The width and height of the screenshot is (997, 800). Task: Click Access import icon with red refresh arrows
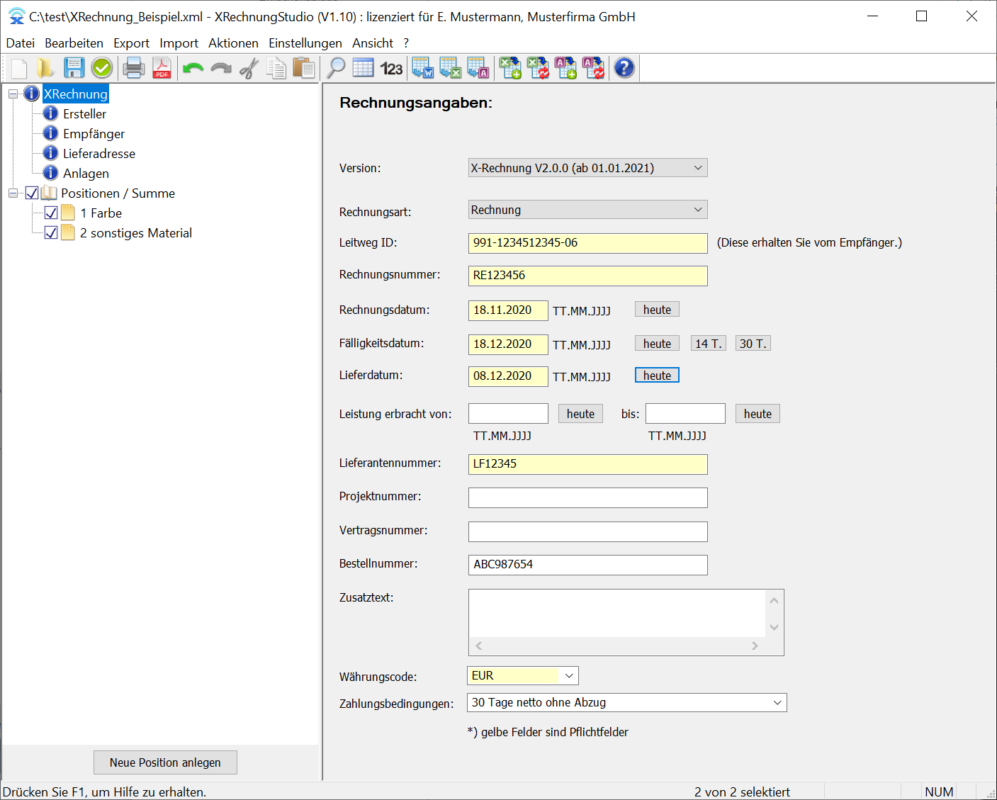[594, 68]
